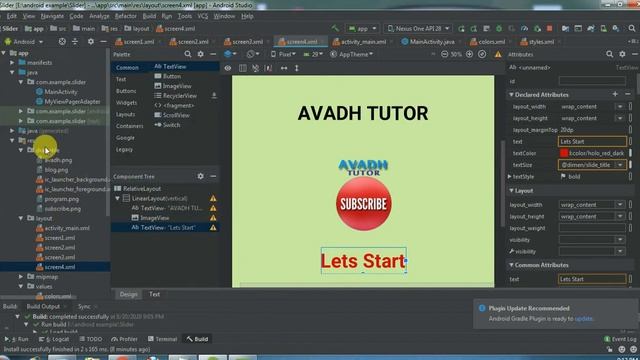
Task: Open the Refactor menu
Action: click(126, 16)
